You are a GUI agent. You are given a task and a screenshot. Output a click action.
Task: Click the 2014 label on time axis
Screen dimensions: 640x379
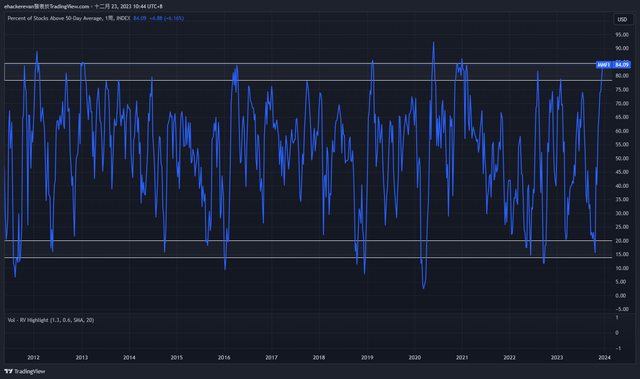coord(129,357)
